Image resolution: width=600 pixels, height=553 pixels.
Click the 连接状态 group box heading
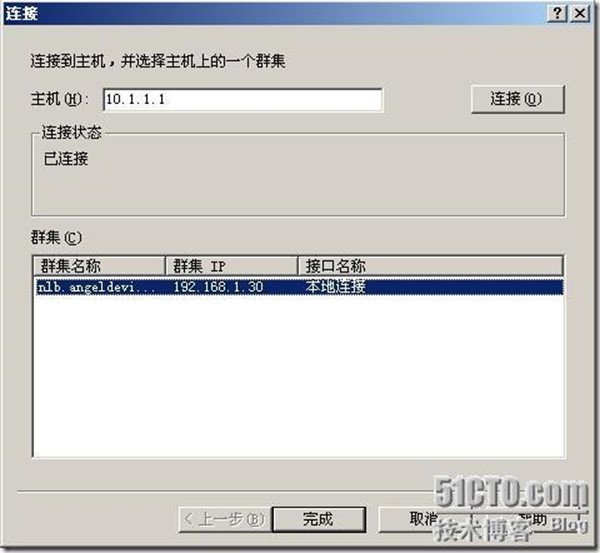(x=72, y=132)
